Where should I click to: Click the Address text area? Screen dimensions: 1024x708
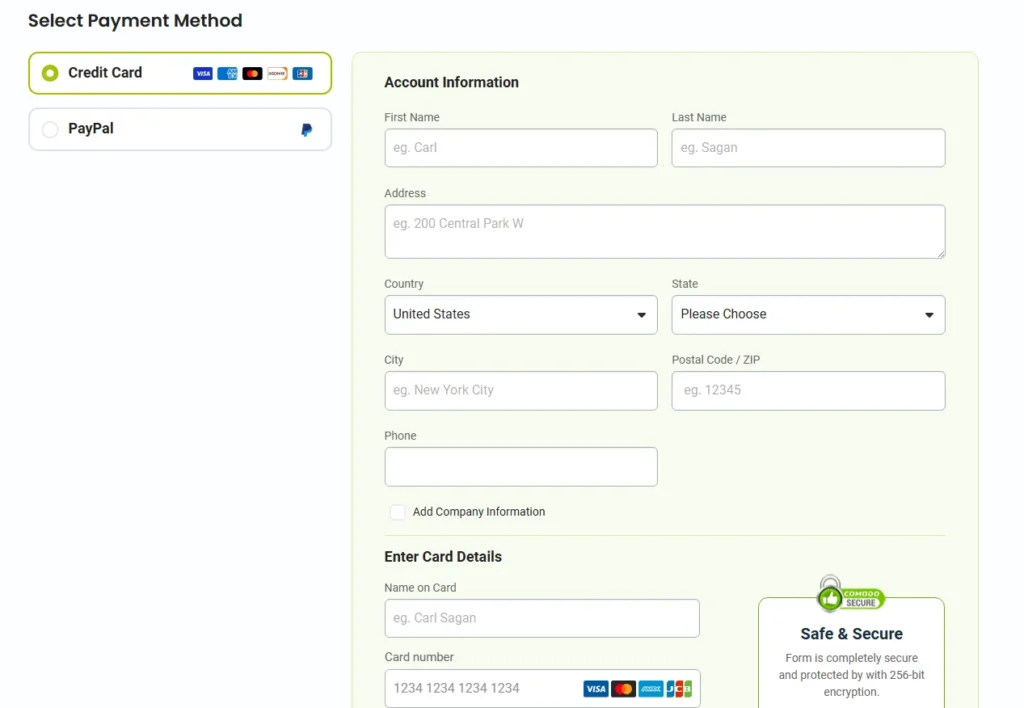click(664, 230)
